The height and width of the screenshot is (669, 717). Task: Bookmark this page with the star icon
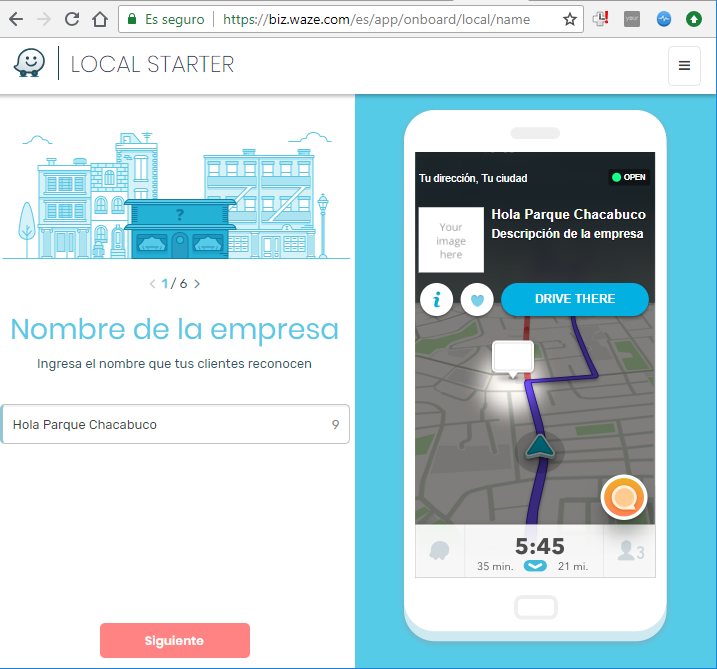tap(569, 19)
